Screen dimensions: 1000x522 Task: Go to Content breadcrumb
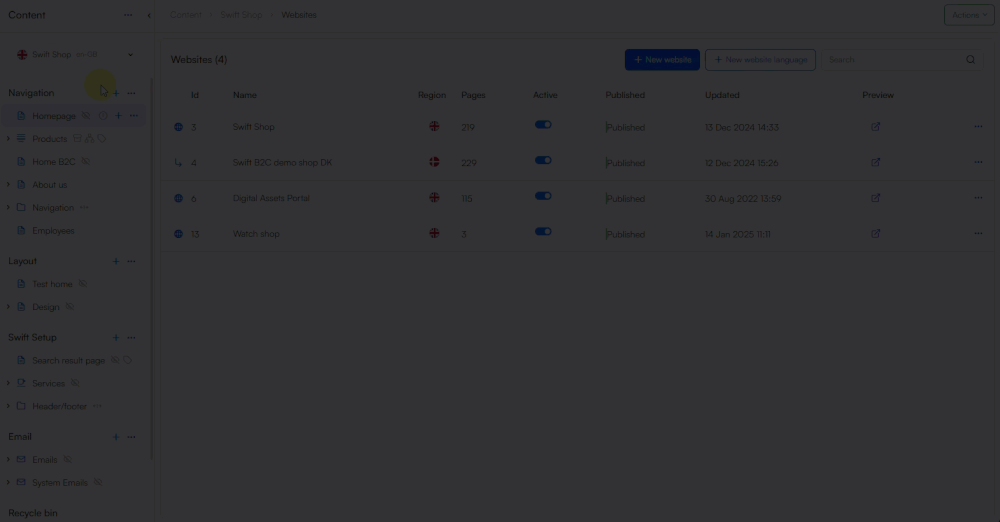coord(186,15)
